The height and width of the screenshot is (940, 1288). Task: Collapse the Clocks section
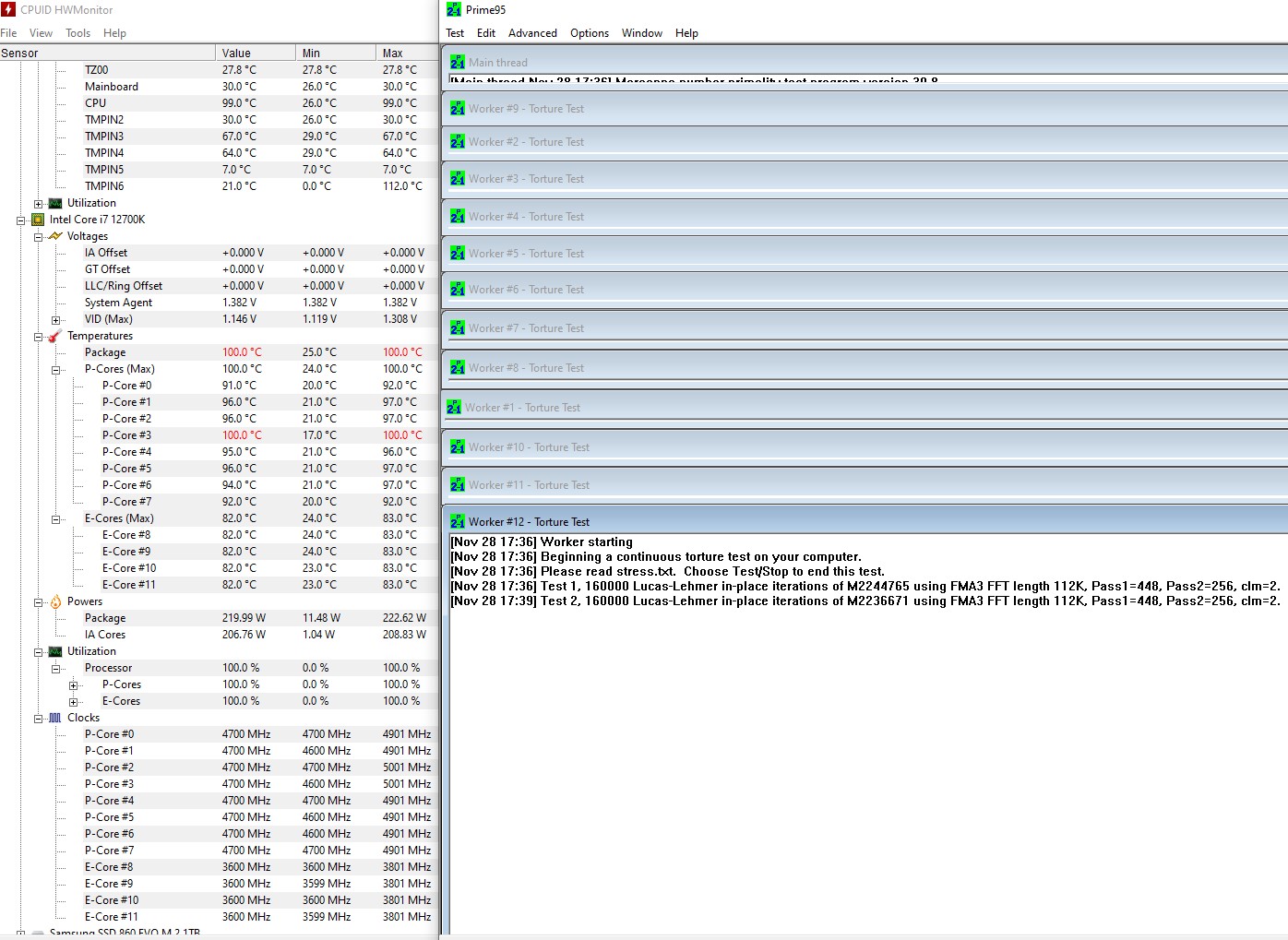tap(39, 719)
